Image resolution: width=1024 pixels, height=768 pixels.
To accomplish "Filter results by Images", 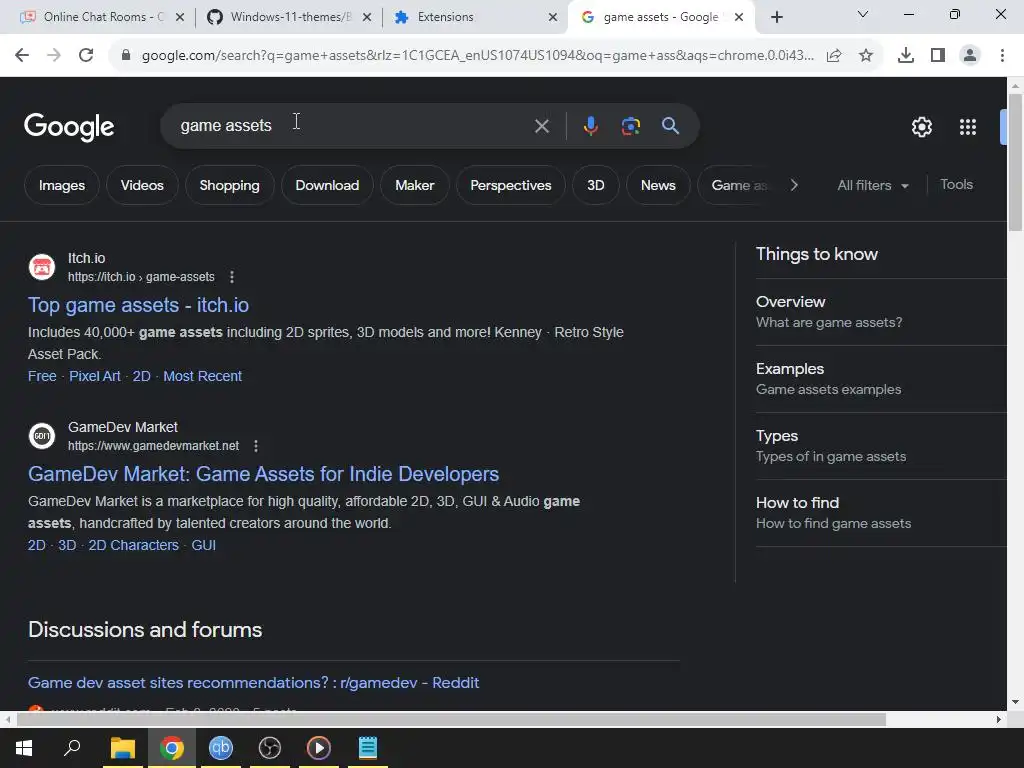I will click(62, 185).
